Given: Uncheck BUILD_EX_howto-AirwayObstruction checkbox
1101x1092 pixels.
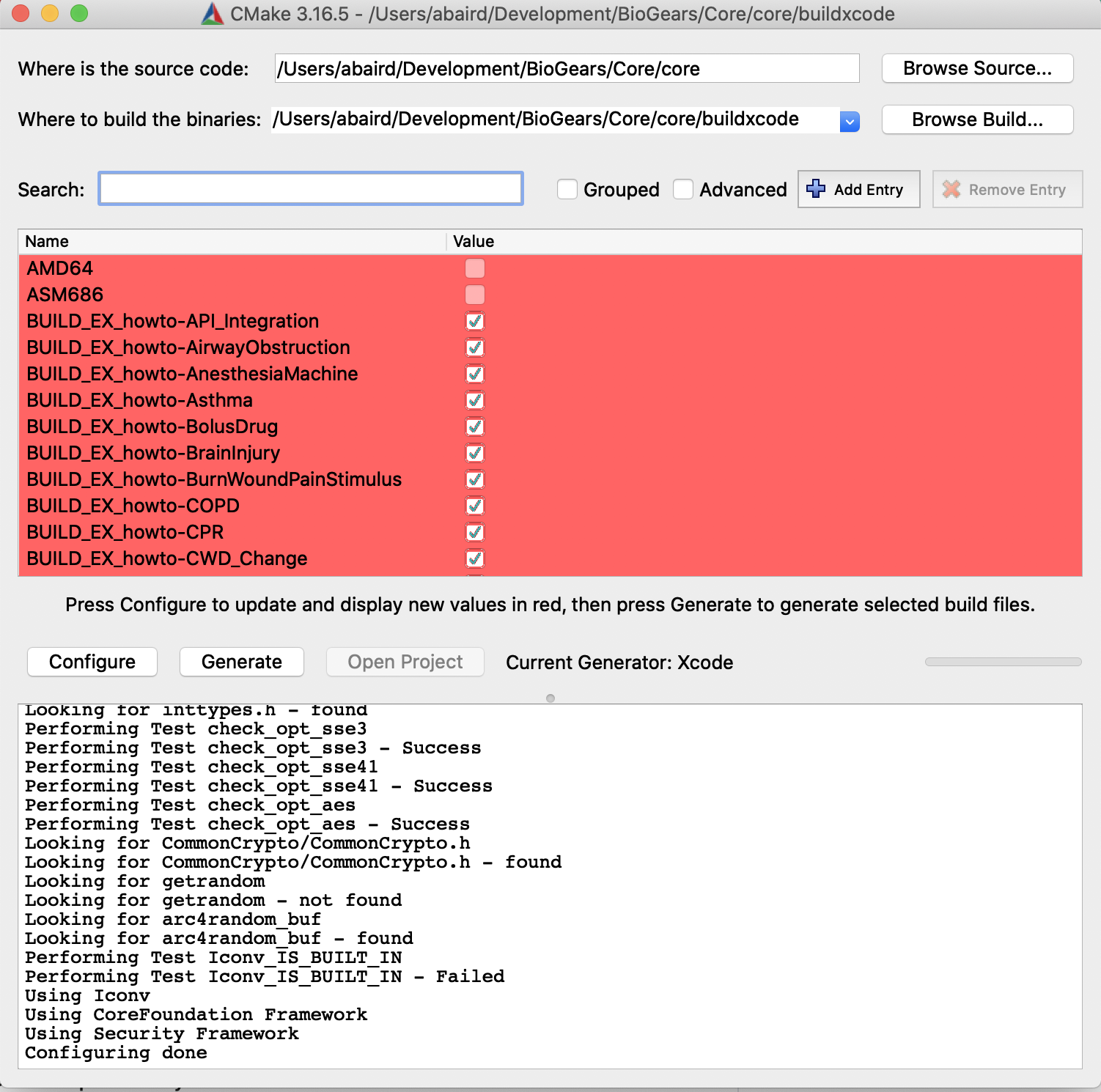Looking at the screenshot, I should click(x=475, y=347).
